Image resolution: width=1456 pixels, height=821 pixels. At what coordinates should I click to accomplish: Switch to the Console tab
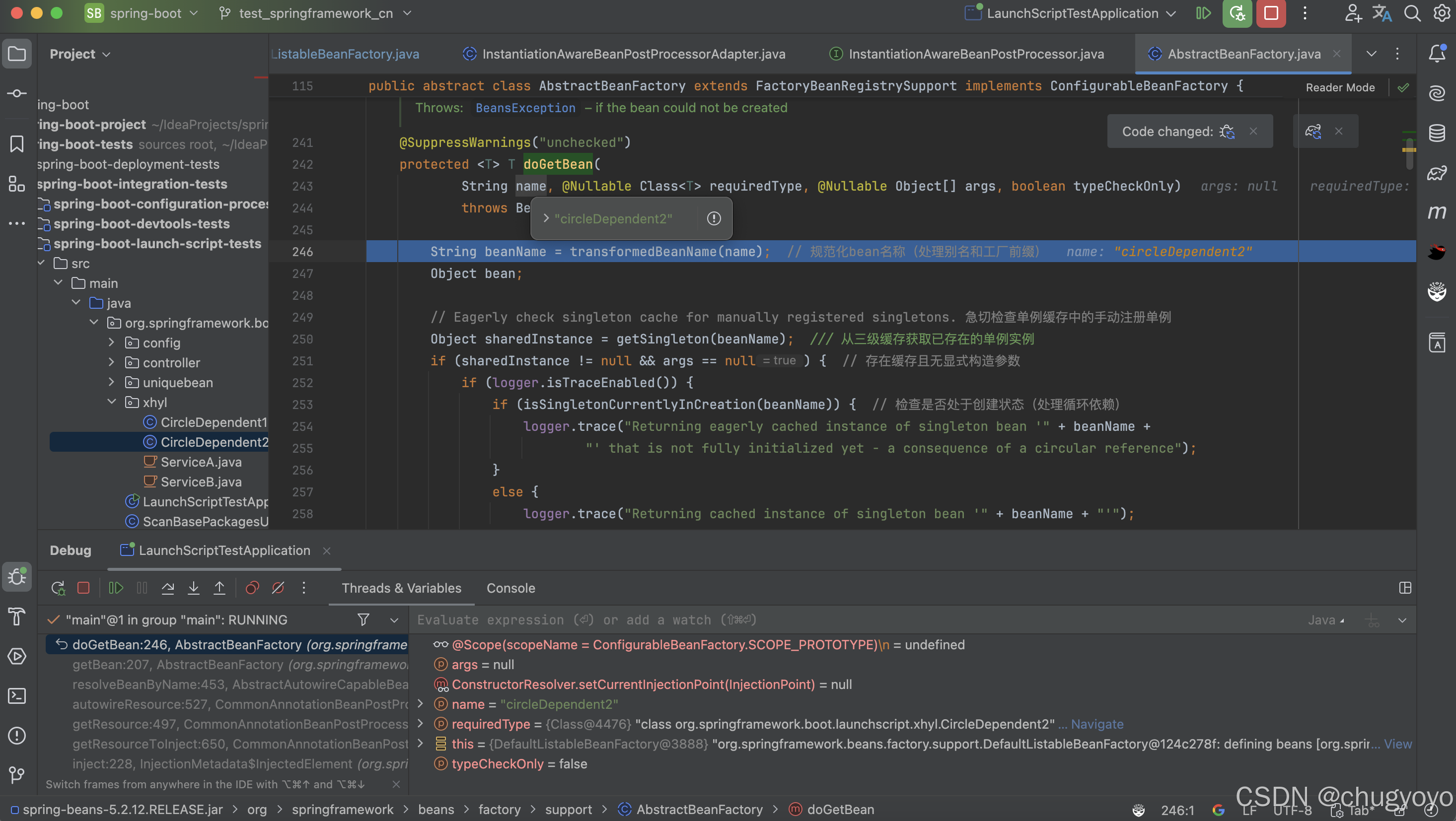tap(510, 588)
